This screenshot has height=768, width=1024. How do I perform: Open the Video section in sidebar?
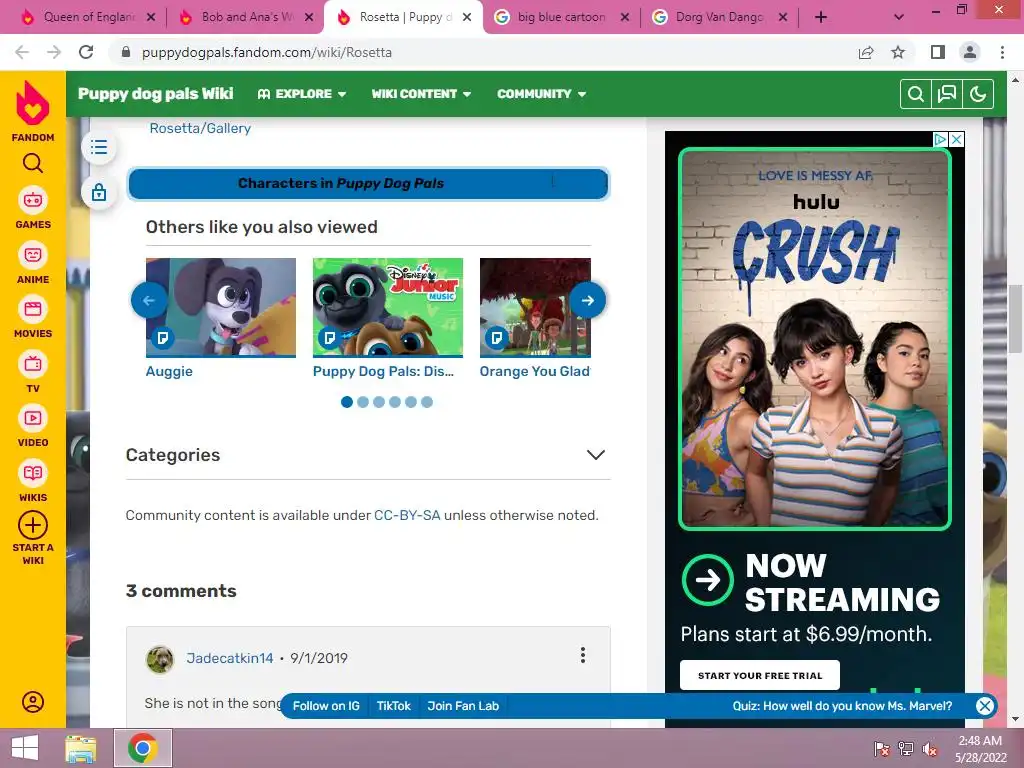pos(33,427)
